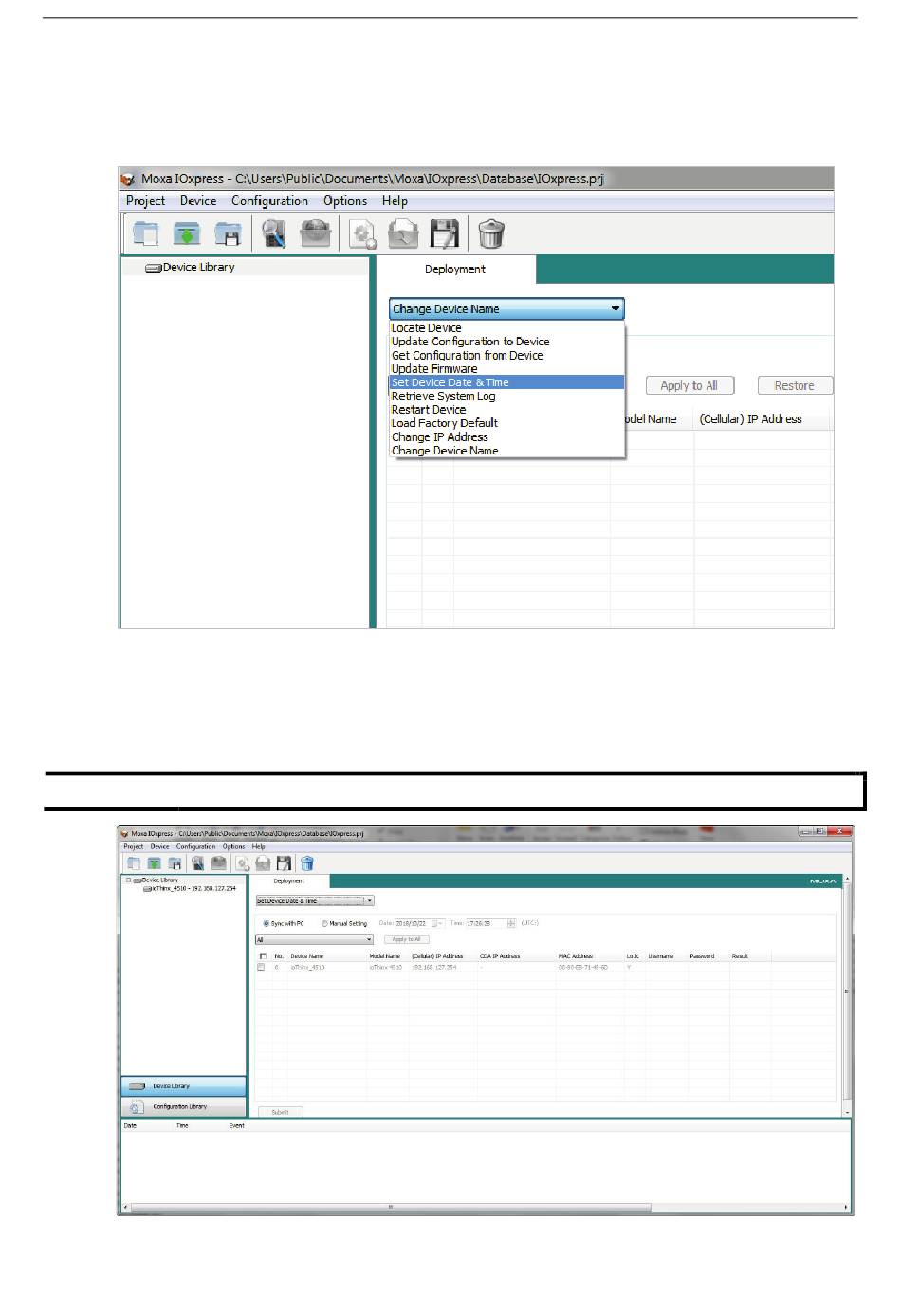
Task: Open the Project menu in the open-dropdown window
Action: point(145,201)
